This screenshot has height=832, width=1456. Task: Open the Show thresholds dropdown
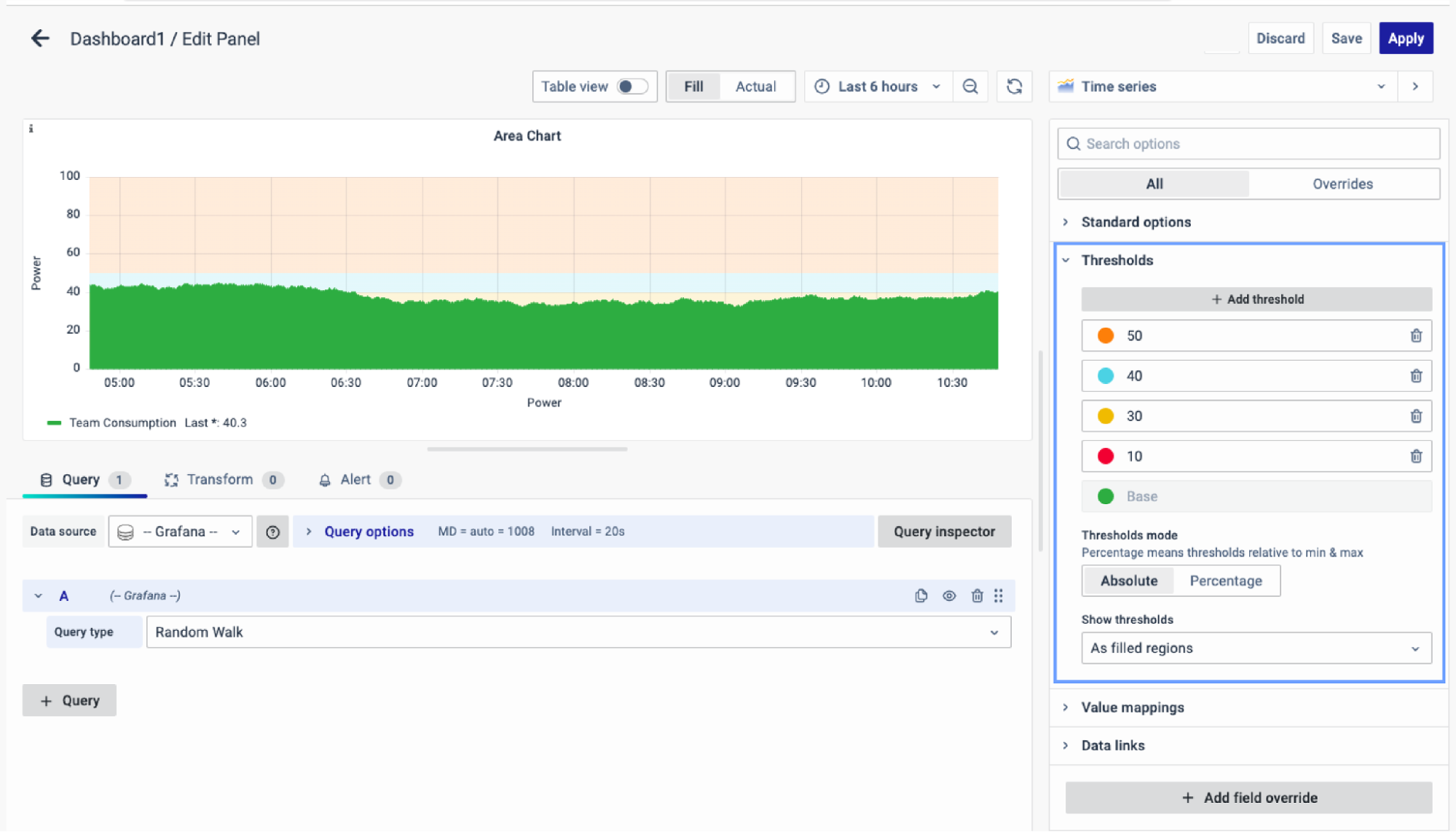[x=1256, y=648]
